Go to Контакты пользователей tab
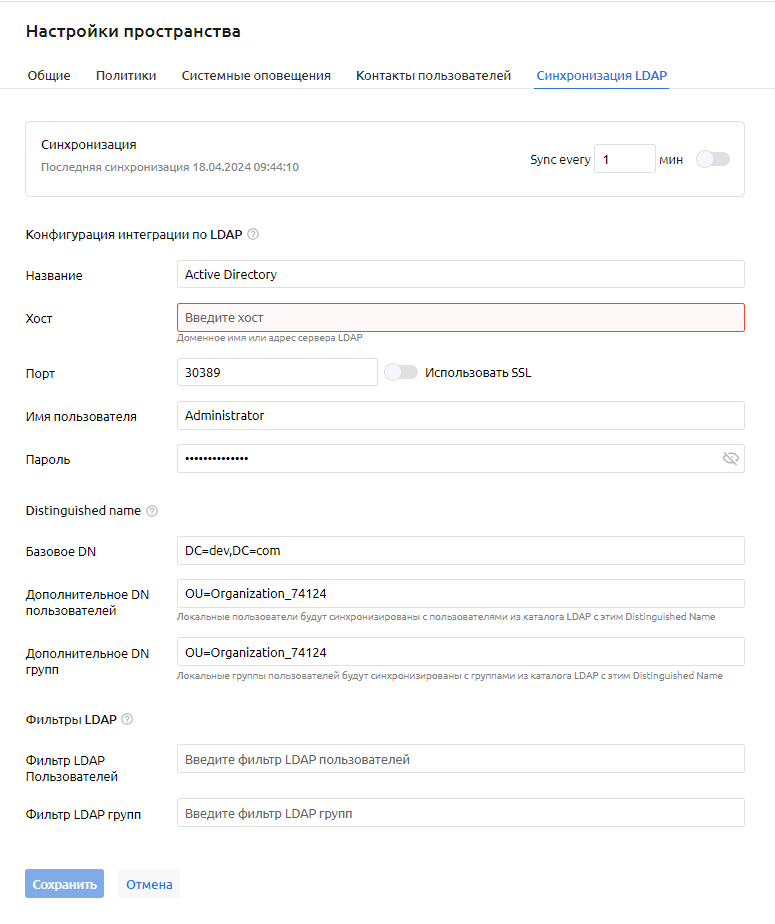Screen dimensions: 775x924 433,76
